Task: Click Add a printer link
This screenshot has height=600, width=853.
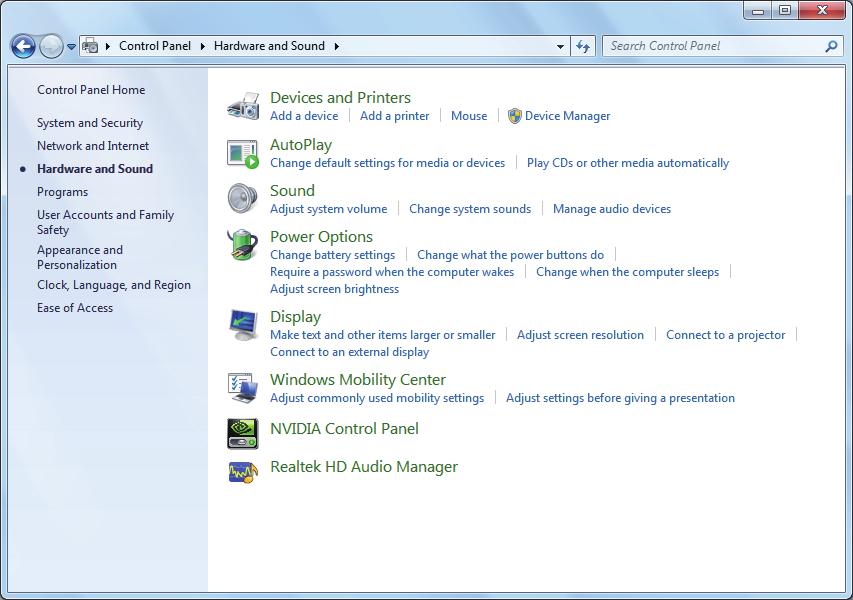Action: click(394, 116)
